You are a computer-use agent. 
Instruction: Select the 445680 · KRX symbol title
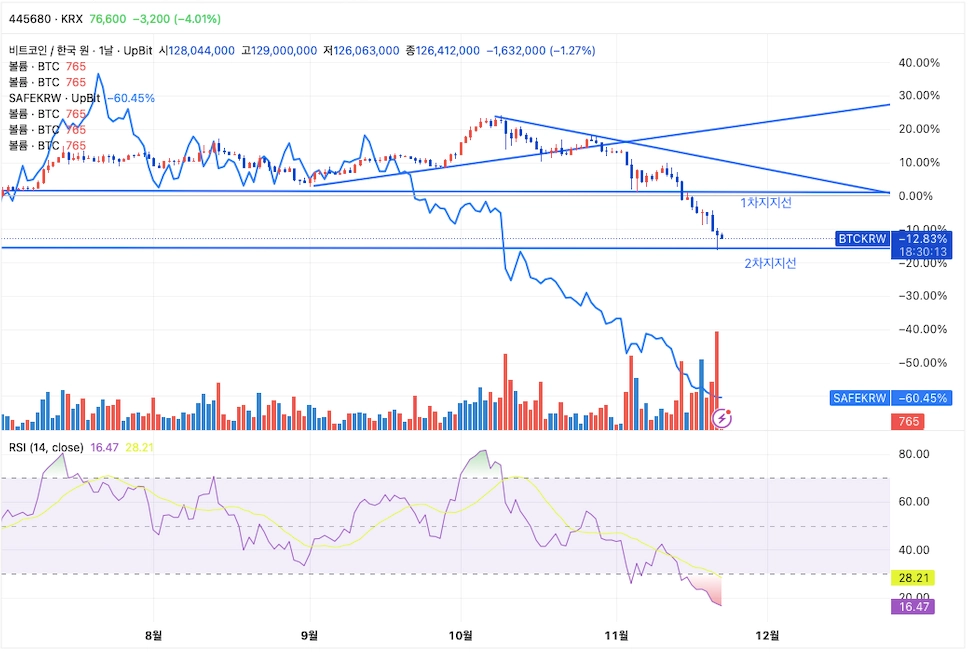46,19
